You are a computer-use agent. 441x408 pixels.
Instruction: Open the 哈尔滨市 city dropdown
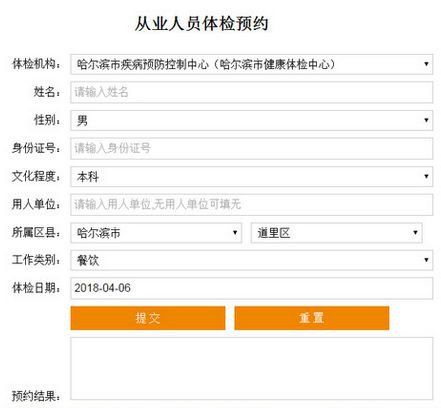(156, 233)
